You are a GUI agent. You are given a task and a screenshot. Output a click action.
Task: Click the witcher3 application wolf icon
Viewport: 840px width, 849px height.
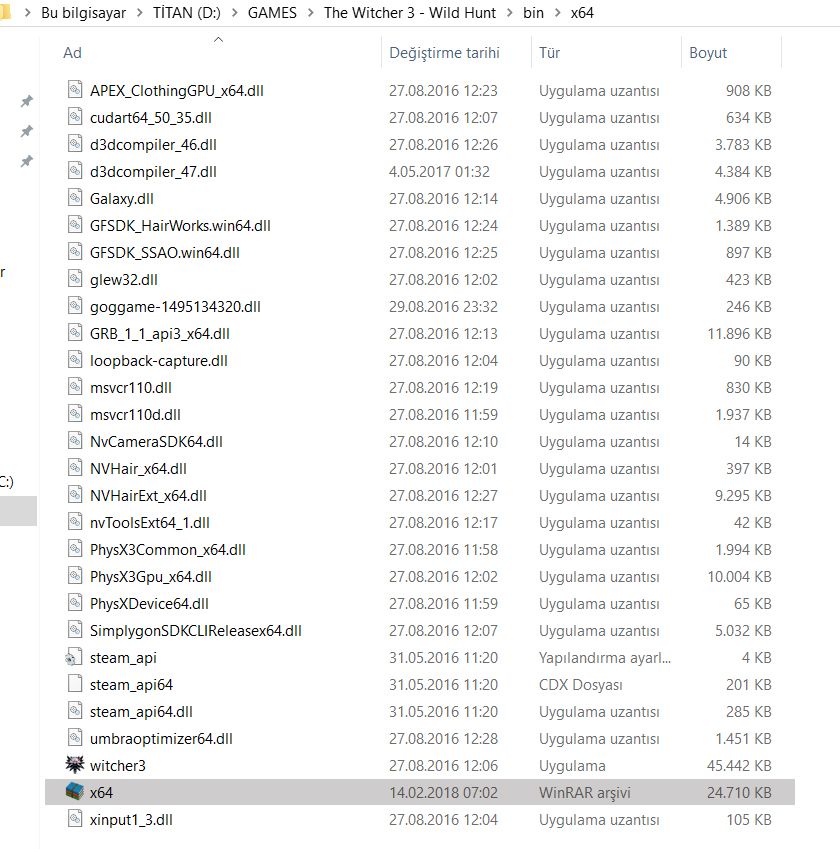click(75, 765)
